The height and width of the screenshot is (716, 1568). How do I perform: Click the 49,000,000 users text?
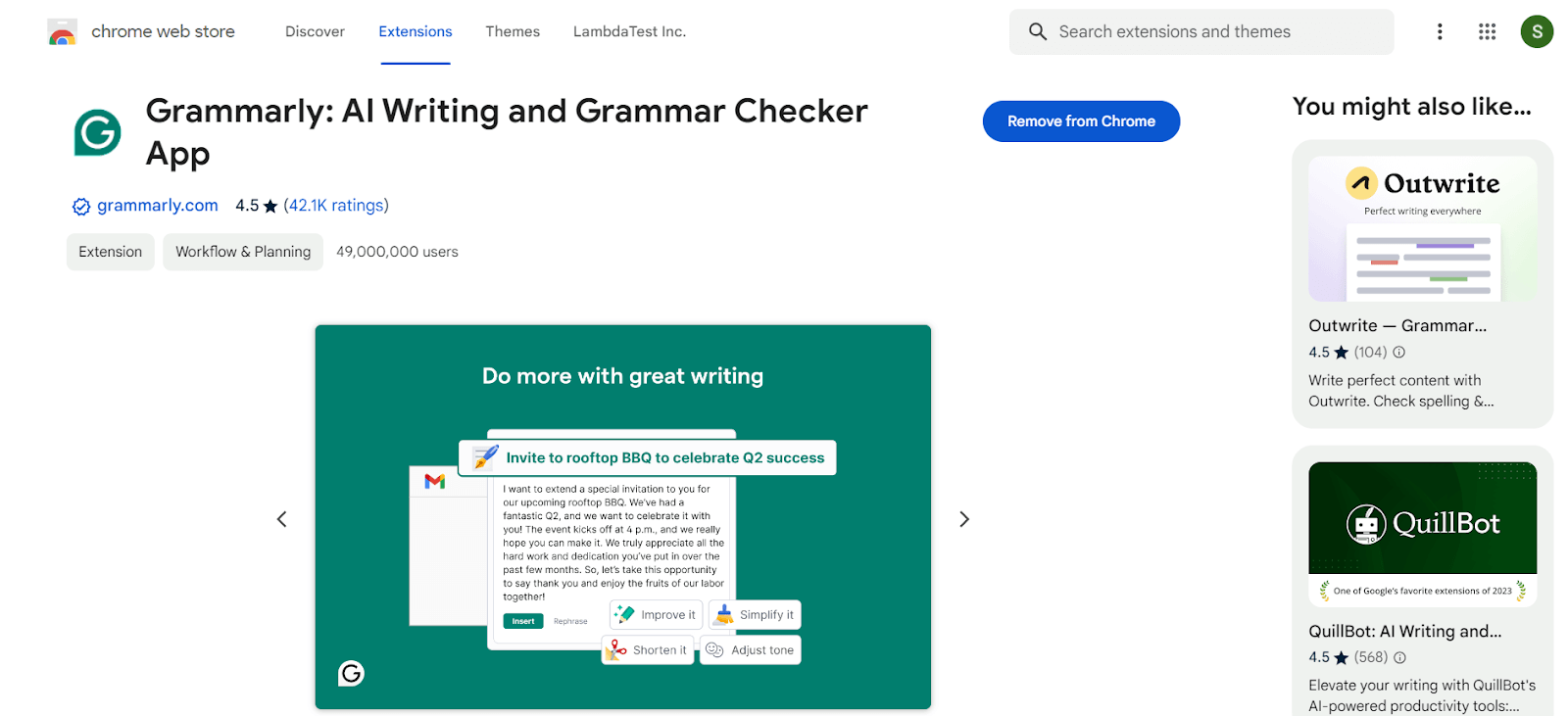397,252
